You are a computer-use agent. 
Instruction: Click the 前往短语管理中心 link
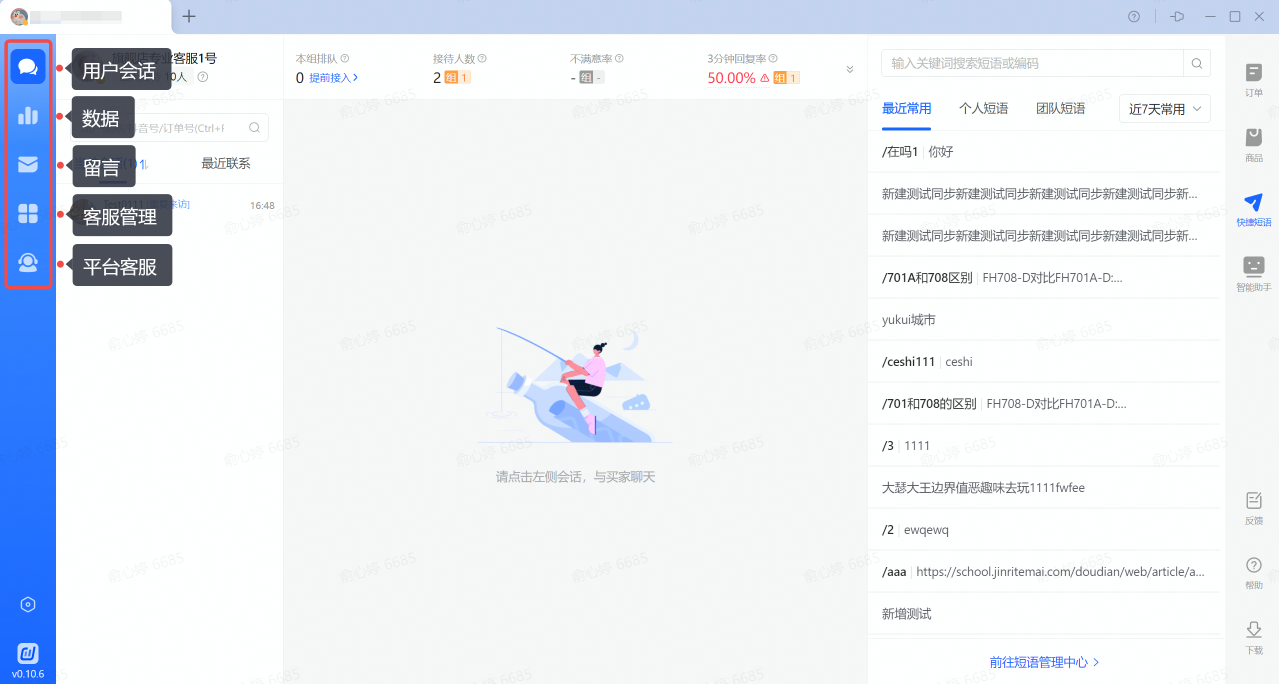coord(1044,662)
